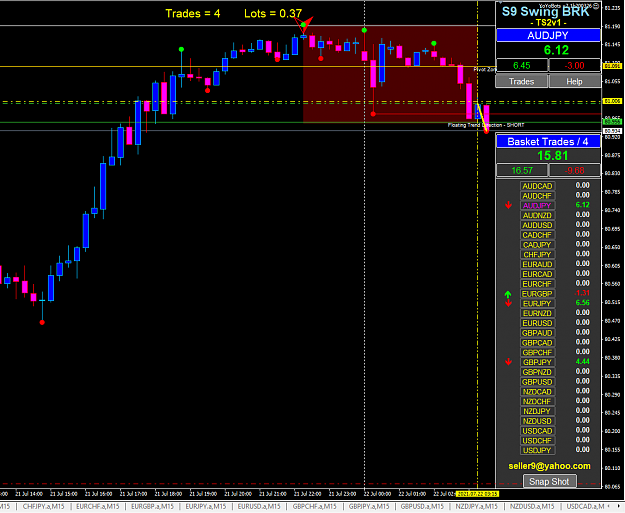Click the red down arrow beside AUDJPY
Image resolution: width=625 pixels, height=513 pixels.
tap(508, 205)
